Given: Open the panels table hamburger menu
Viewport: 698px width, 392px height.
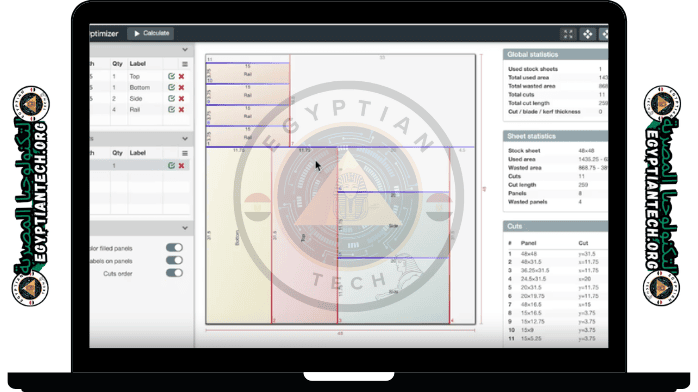Looking at the screenshot, I should pos(185,64).
